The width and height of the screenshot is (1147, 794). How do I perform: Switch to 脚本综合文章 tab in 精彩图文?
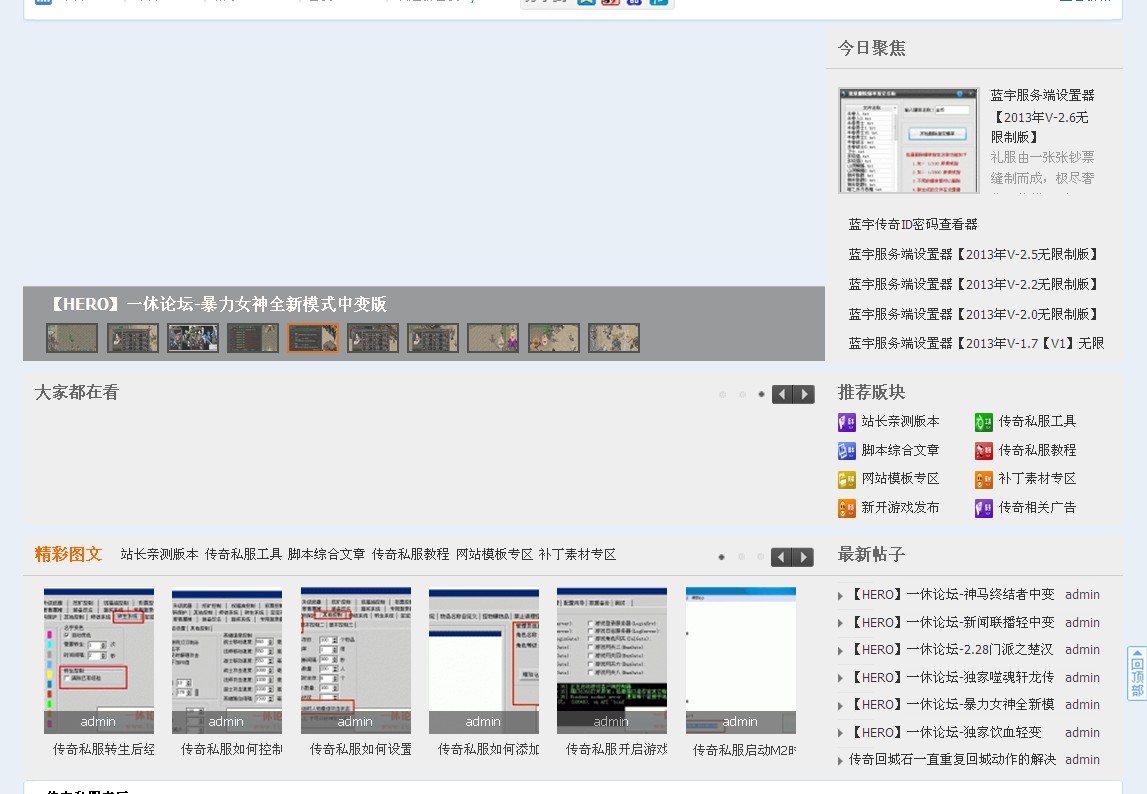[326, 555]
